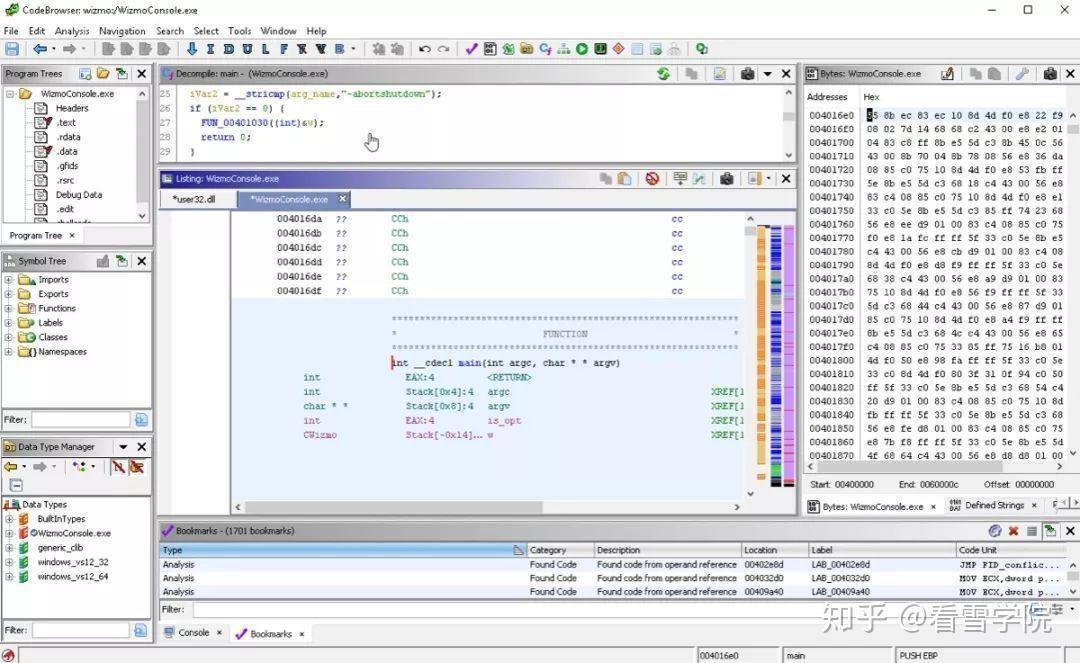This screenshot has width=1080, height=663.
Task: Open the Analysis menu
Action: pyautogui.click(x=72, y=31)
